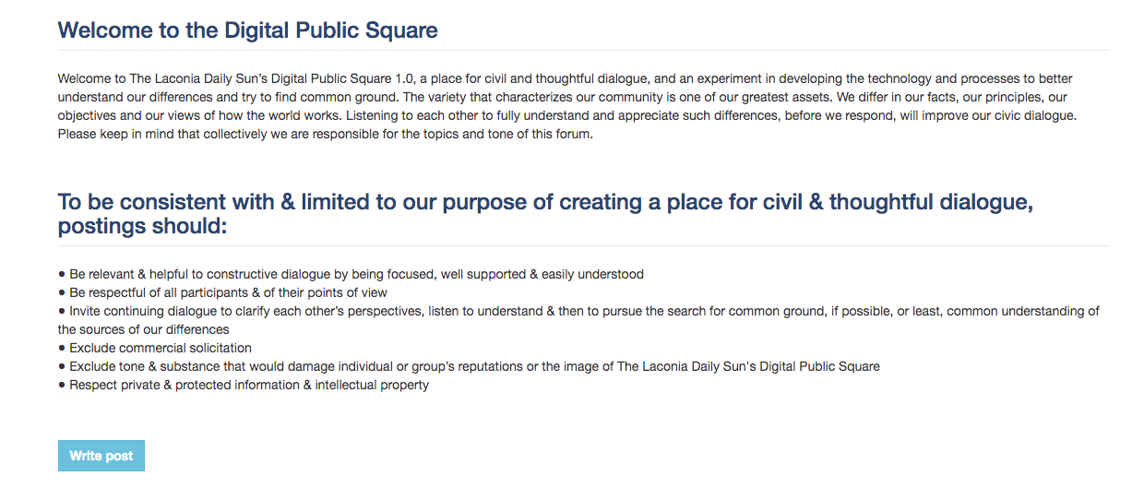This screenshot has width=1132, height=500.
Task: Click the "Respect private & protected information" guideline
Action: [249, 385]
